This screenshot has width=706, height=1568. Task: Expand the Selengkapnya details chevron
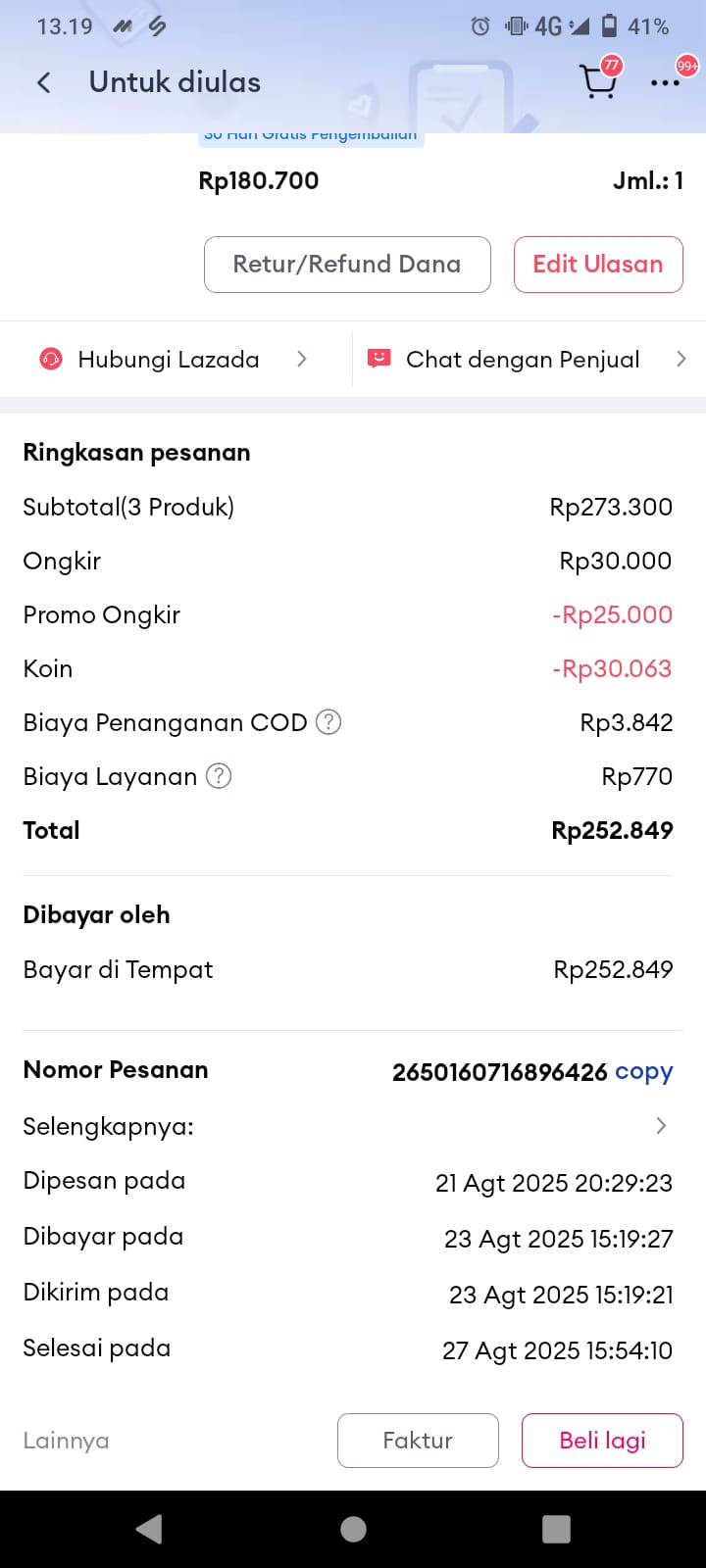point(661,1126)
